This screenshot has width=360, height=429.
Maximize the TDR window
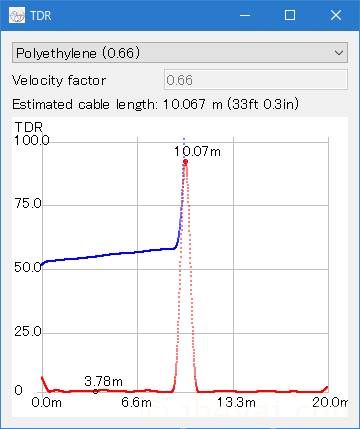click(290, 15)
